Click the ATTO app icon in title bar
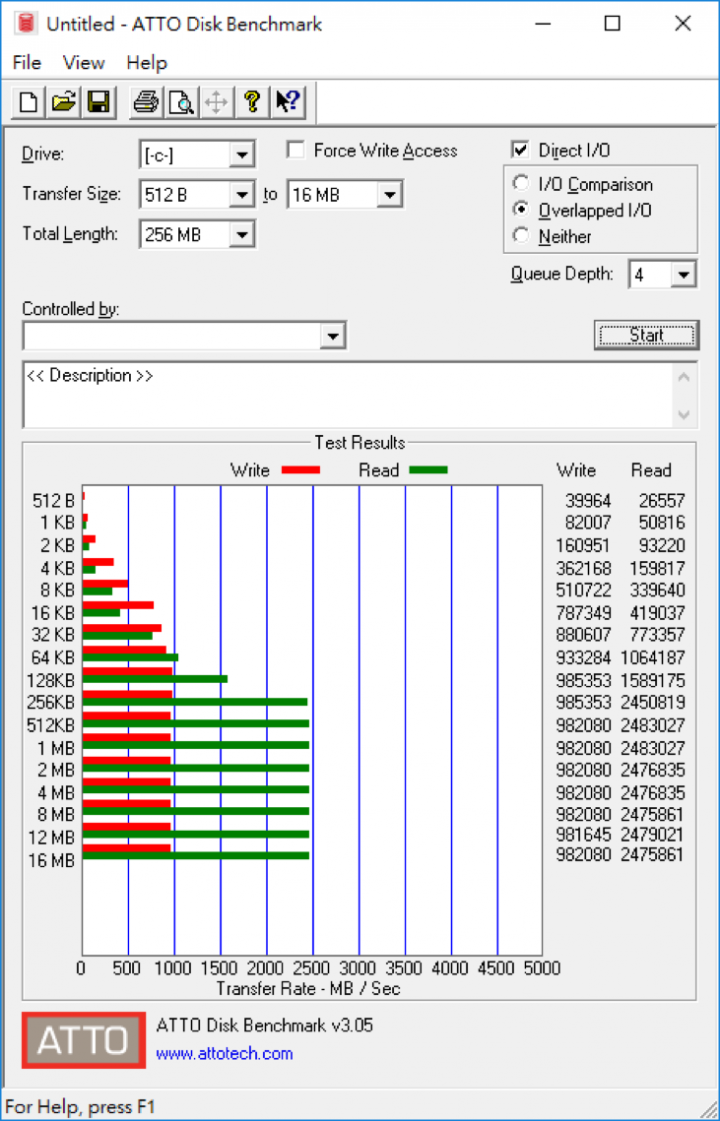 click(26, 24)
